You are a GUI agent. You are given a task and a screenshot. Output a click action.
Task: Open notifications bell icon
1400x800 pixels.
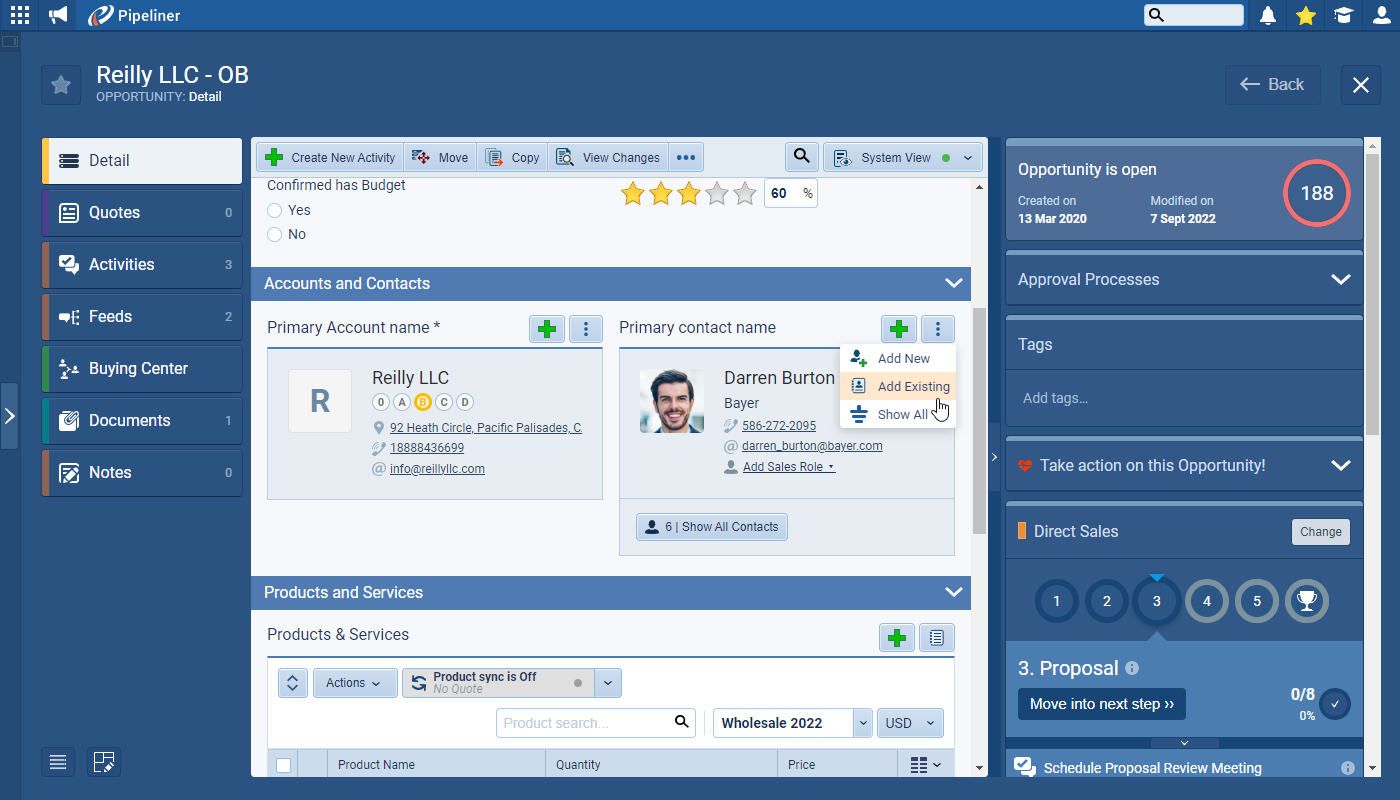[1268, 15]
